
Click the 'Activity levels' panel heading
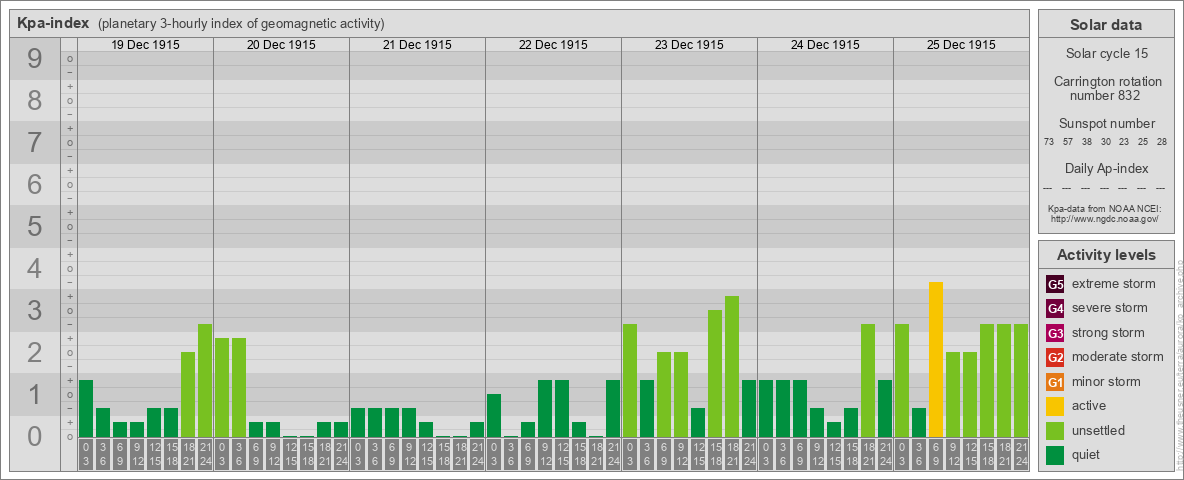pyautogui.click(x=1106, y=255)
